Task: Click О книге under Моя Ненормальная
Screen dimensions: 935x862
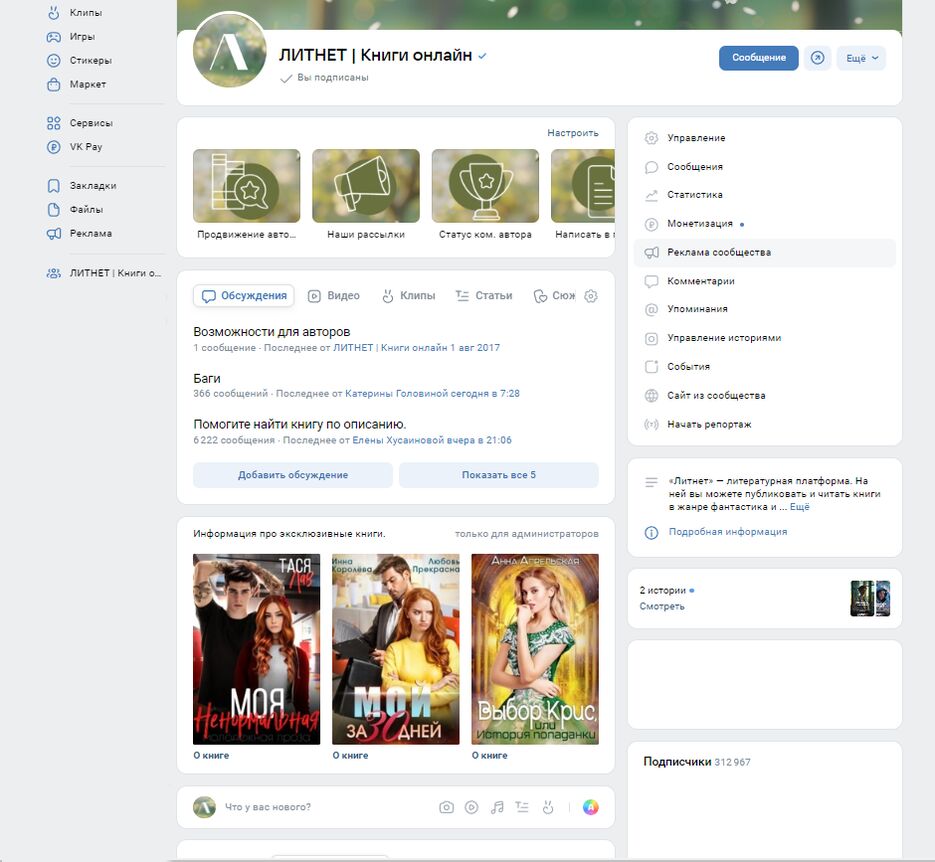Action: pyautogui.click(x=211, y=755)
